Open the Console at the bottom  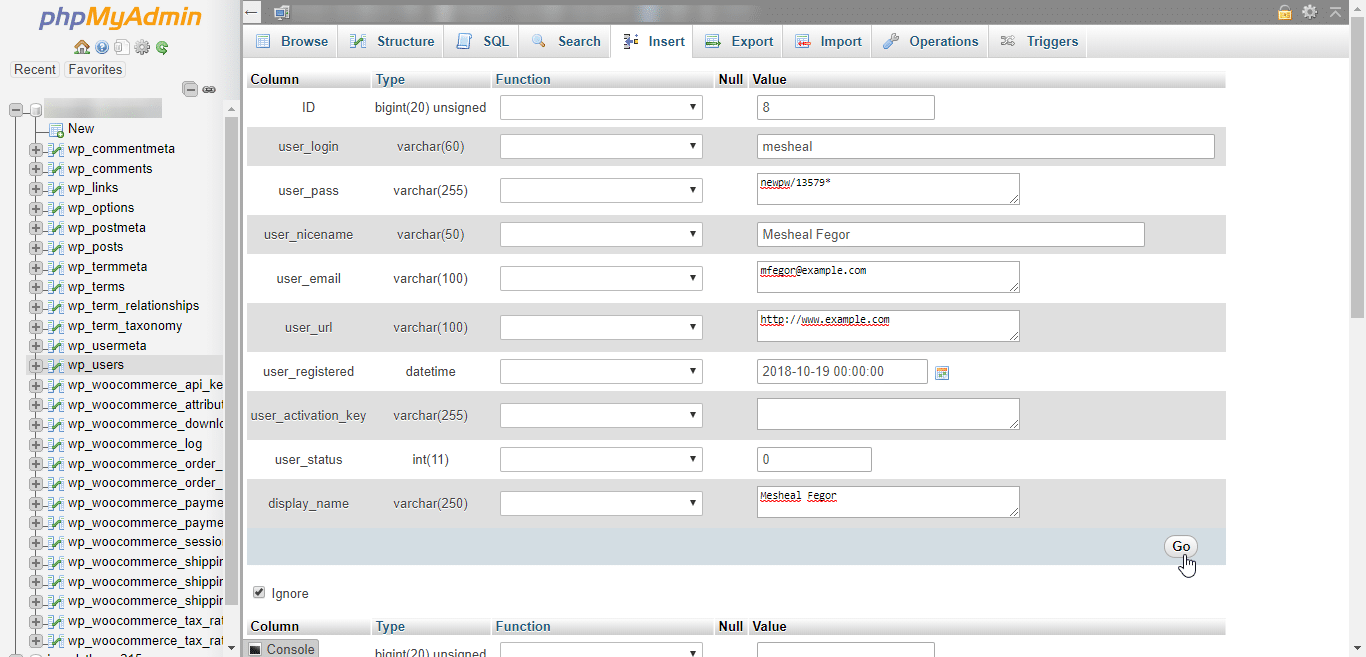[x=281, y=649]
